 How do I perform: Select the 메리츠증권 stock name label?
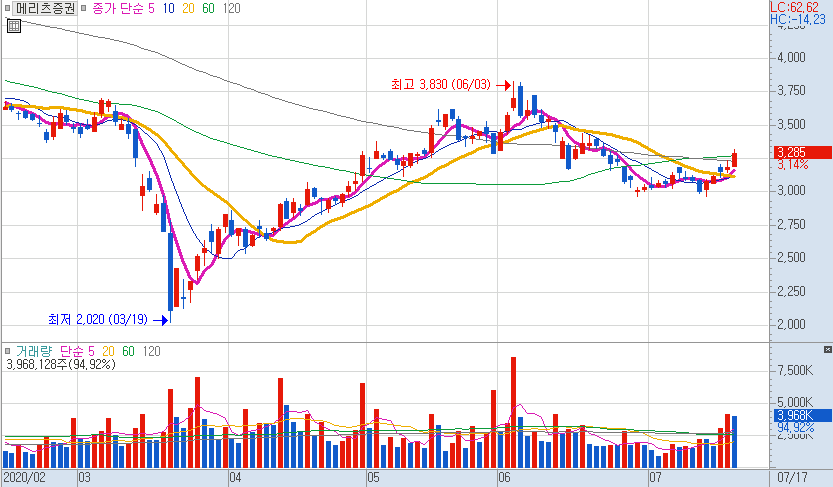click(45, 8)
